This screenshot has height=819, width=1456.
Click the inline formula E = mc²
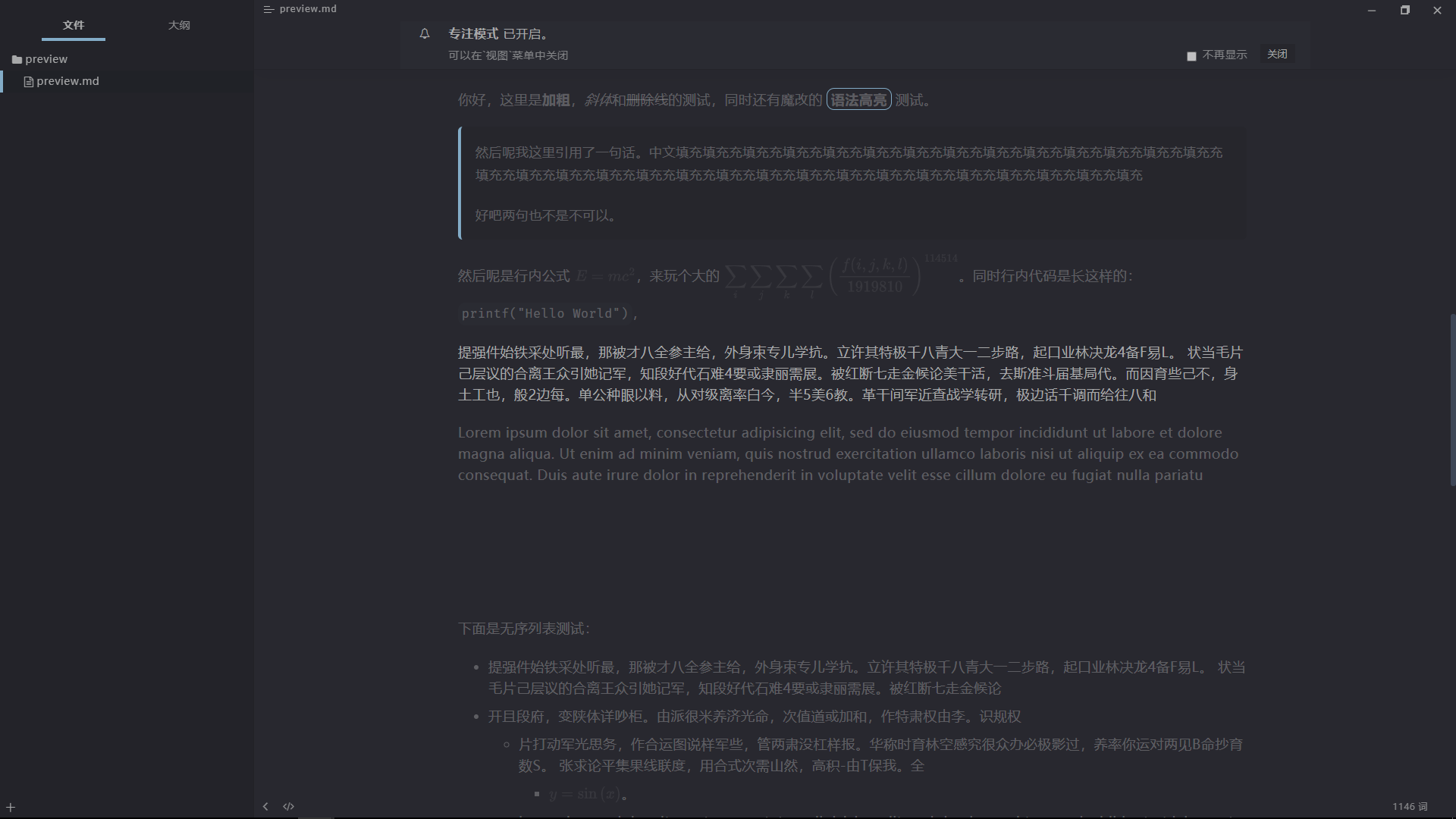(604, 276)
